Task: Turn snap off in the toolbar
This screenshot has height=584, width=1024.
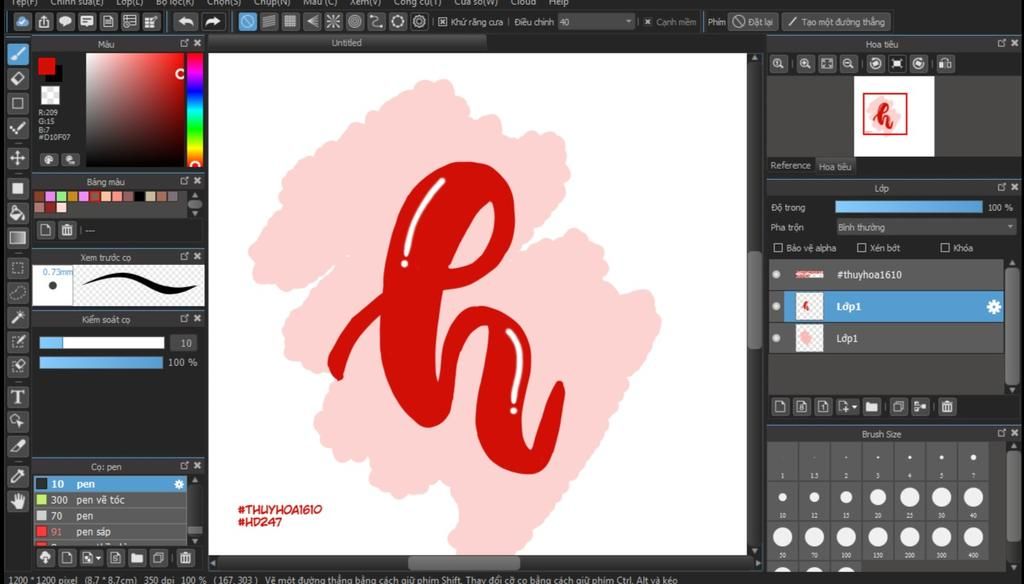Action: [x=248, y=22]
